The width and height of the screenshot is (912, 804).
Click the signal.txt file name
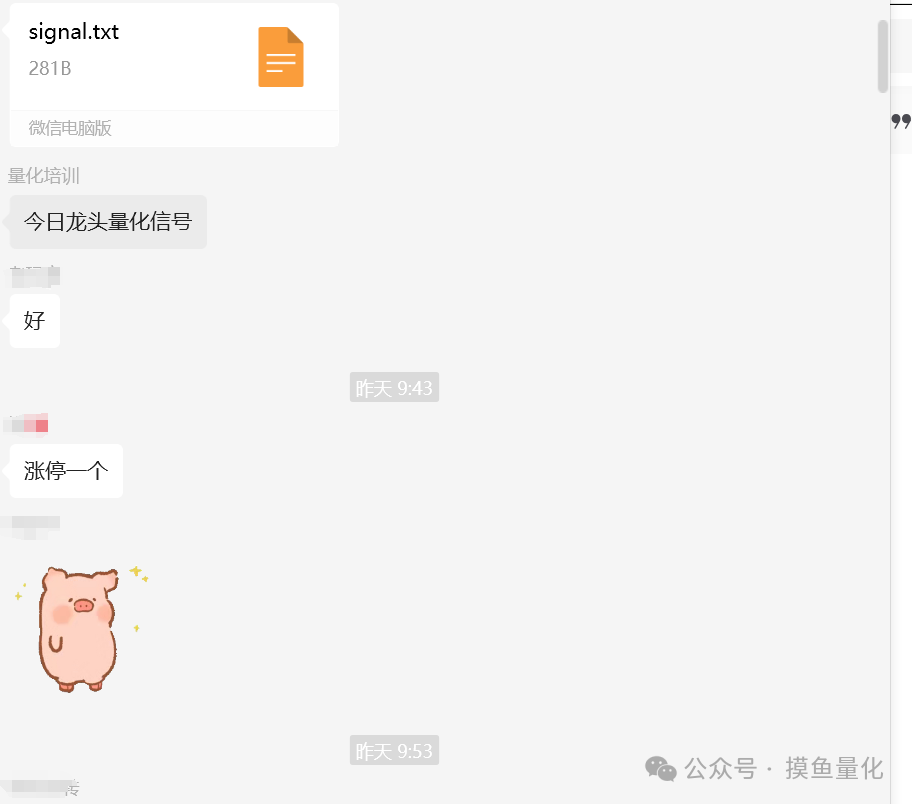coord(74,32)
